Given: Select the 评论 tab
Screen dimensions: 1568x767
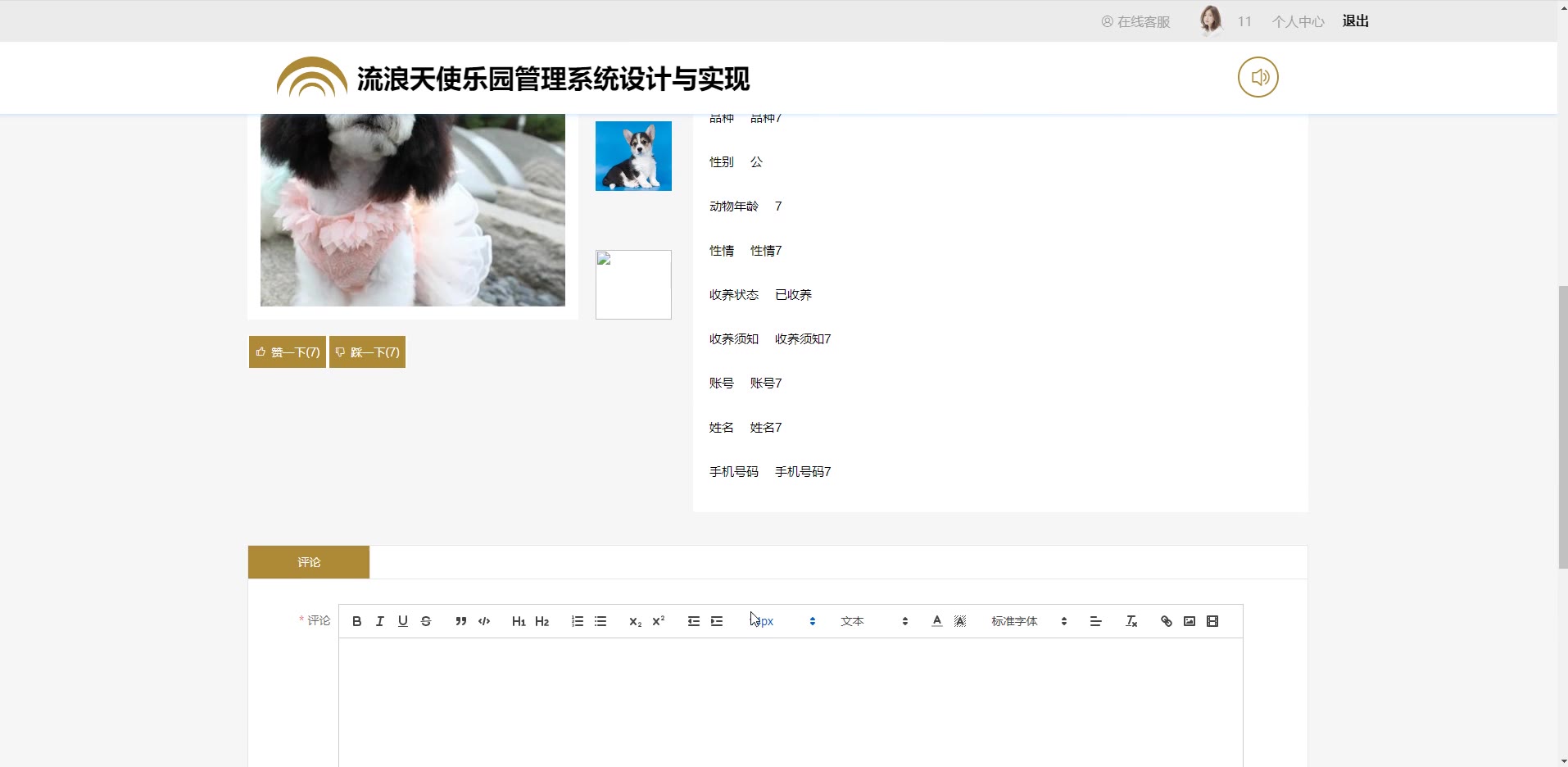Looking at the screenshot, I should pyautogui.click(x=309, y=562).
